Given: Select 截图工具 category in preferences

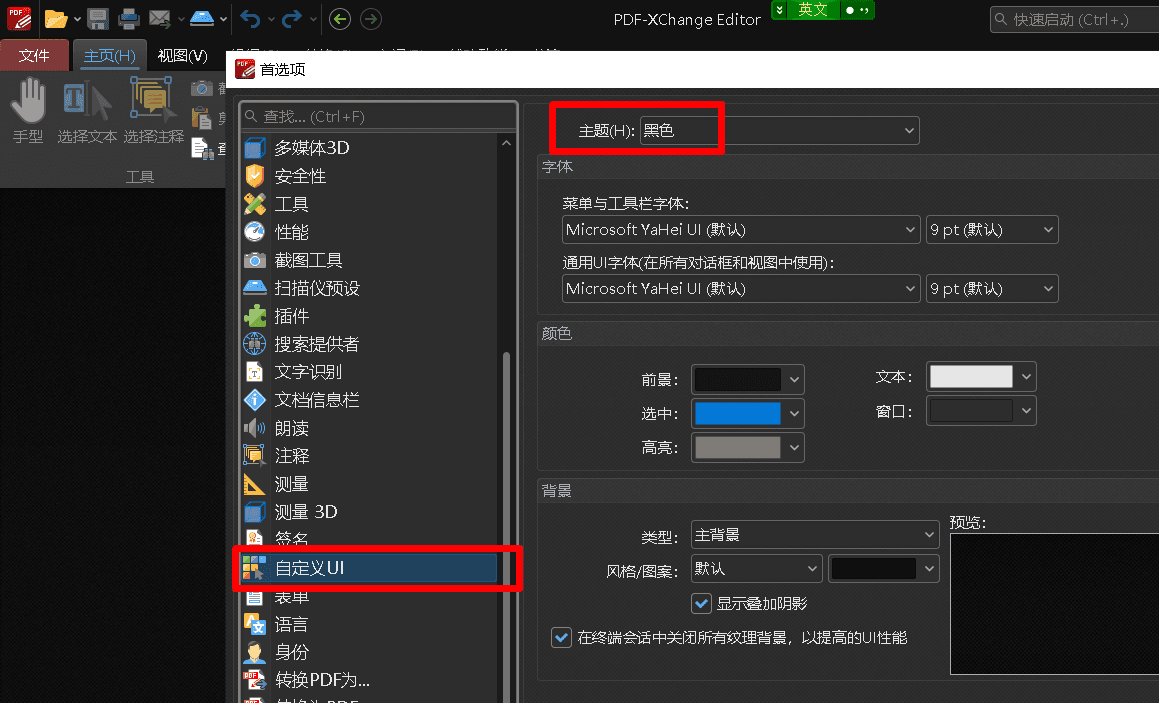Looking at the screenshot, I should tap(308, 260).
